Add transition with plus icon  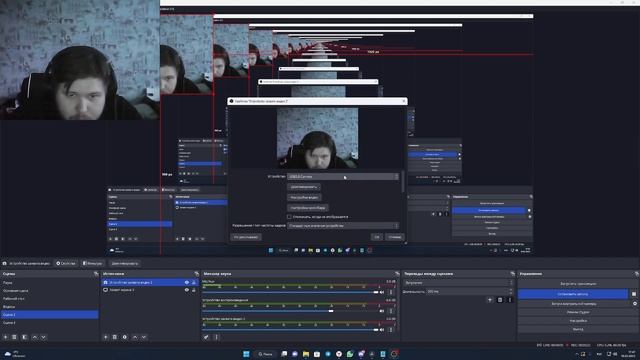tap(490, 300)
